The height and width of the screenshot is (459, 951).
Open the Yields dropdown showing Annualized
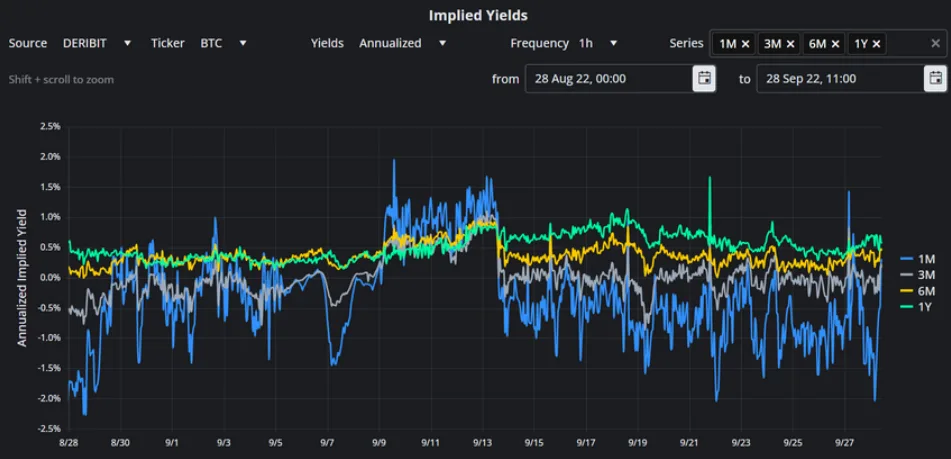pos(403,43)
